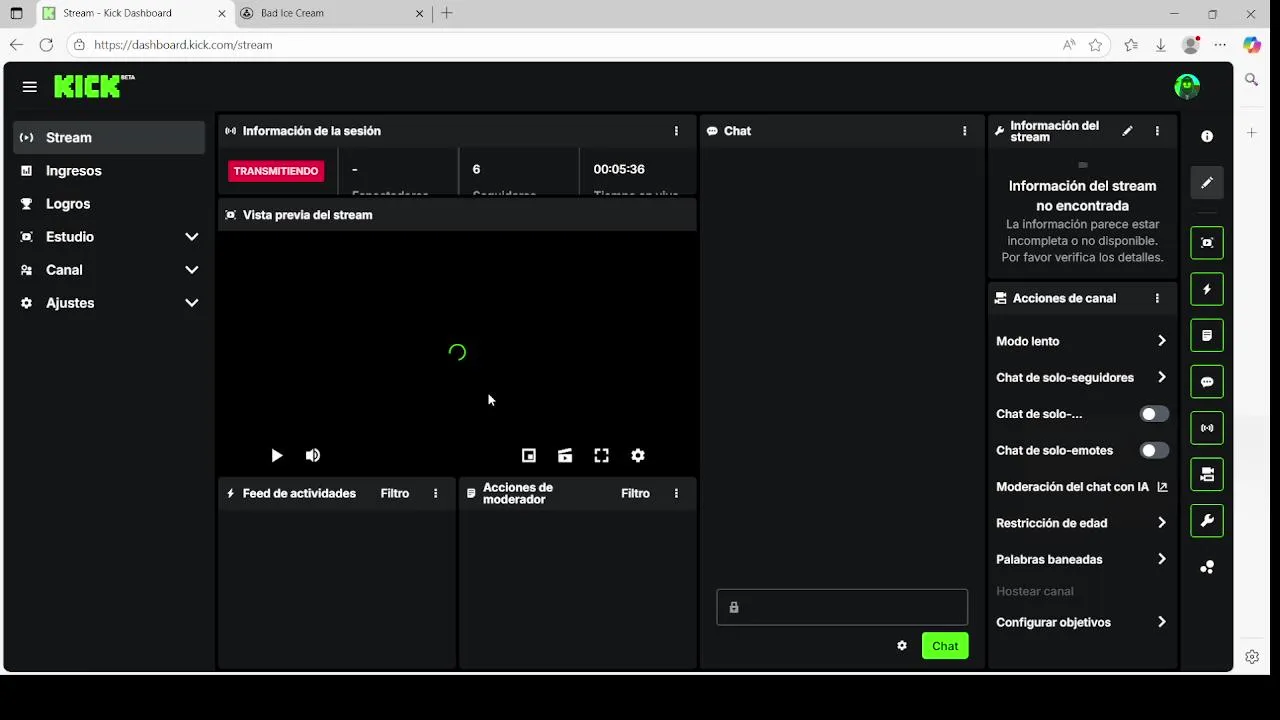
Task: Enable picture-in-picture on stream preview
Action: pos(529,456)
